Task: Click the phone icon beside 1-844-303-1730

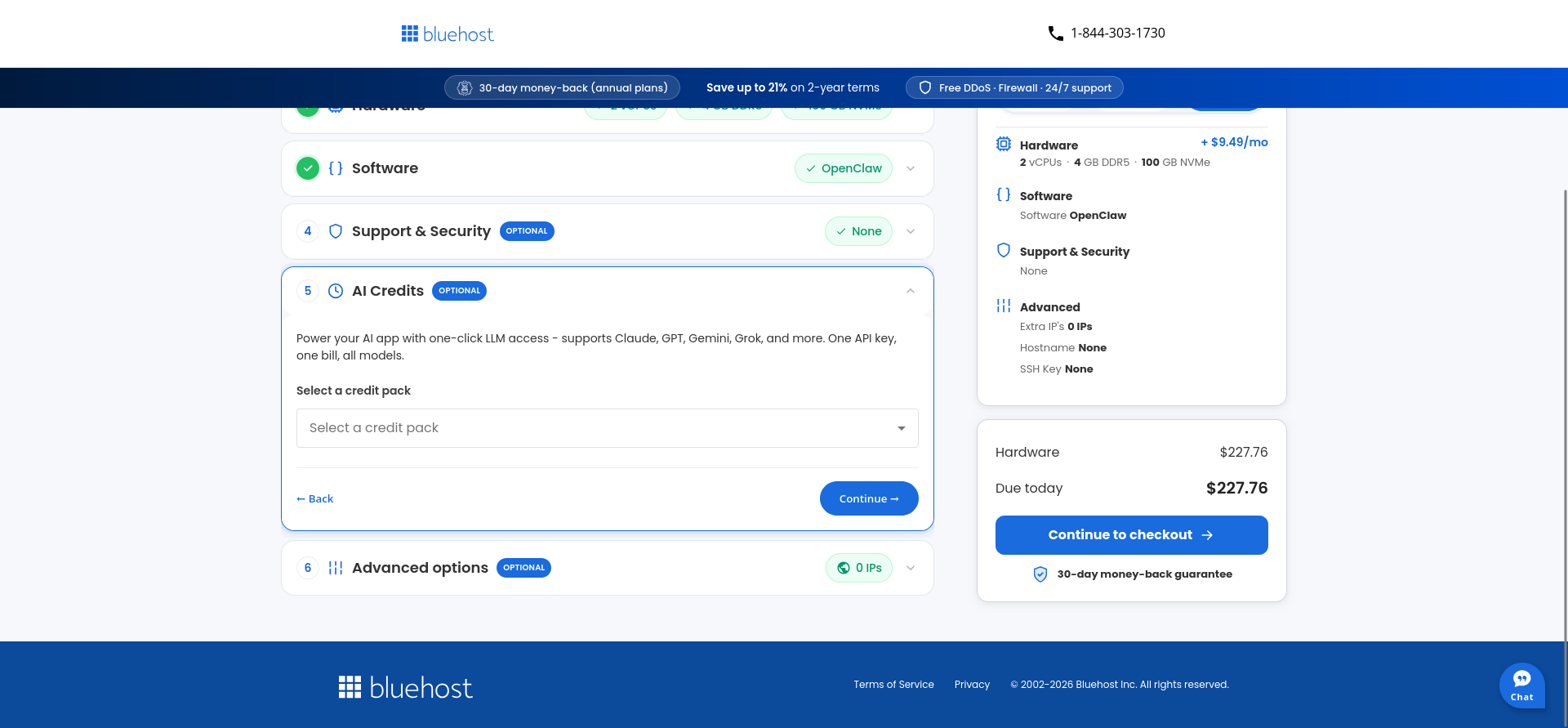Action: coord(1056,33)
